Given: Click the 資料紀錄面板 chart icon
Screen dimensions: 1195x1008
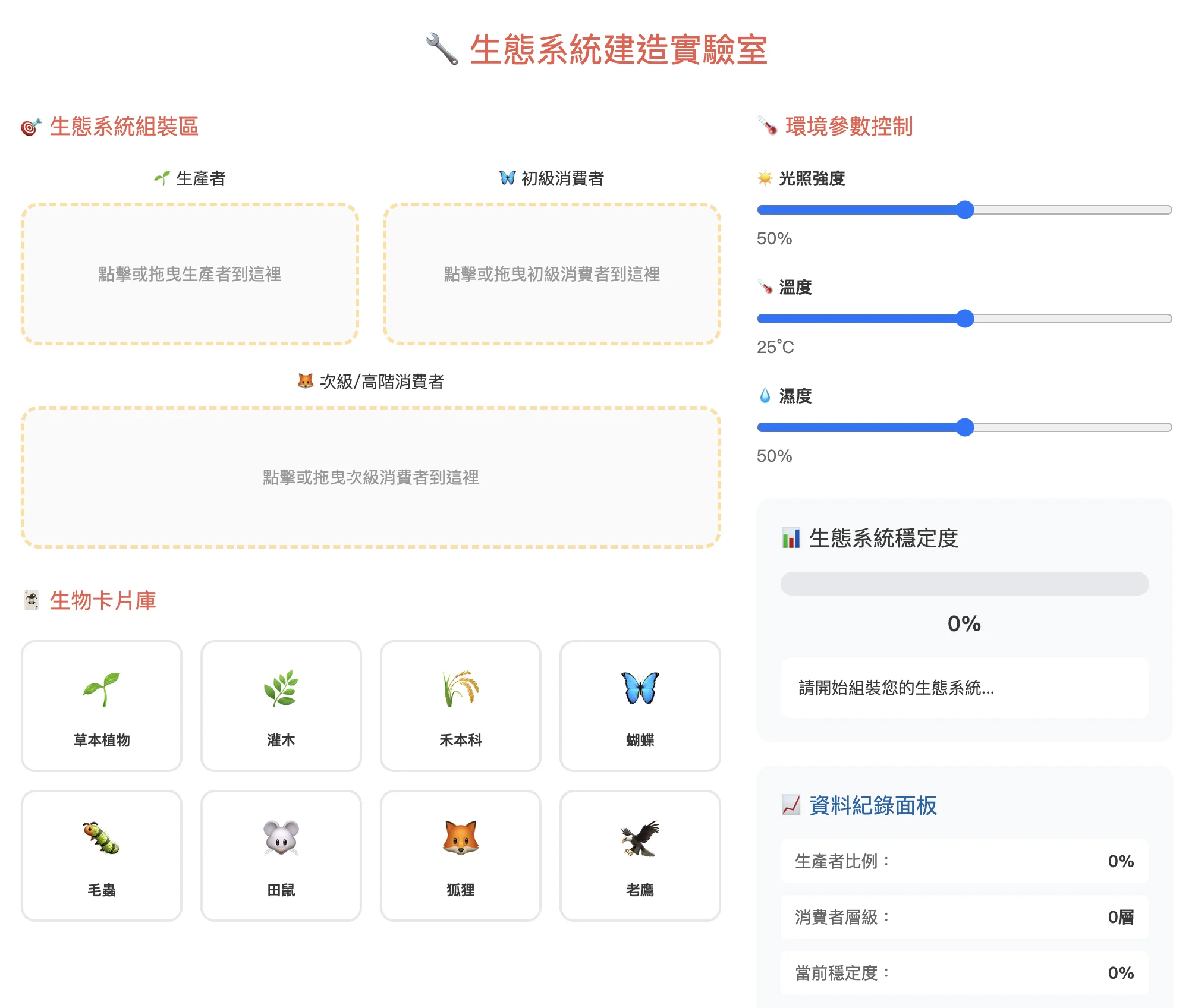Looking at the screenshot, I should click(x=791, y=805).
